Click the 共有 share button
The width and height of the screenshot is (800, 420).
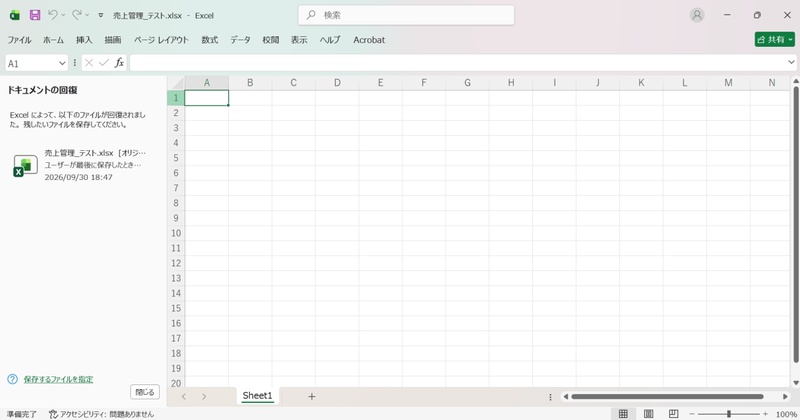(774, 39)
